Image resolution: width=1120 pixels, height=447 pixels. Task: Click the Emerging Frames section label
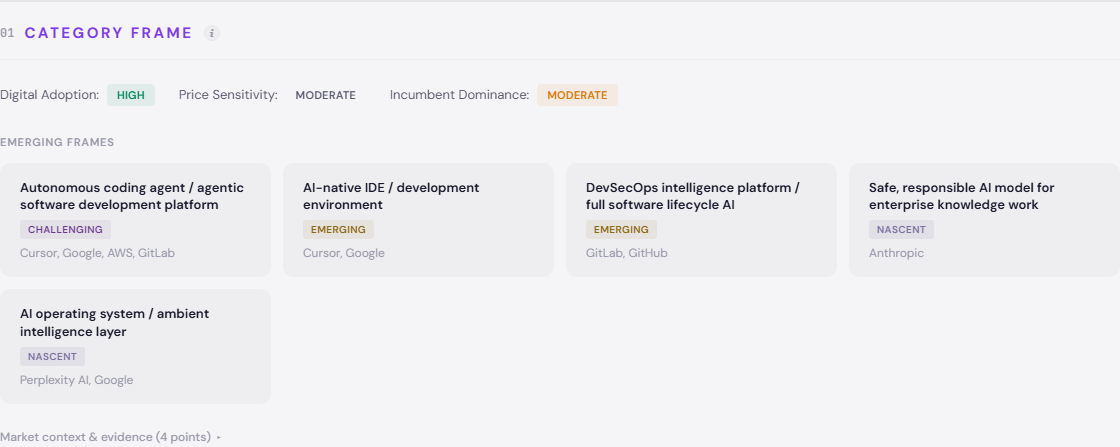tap(57, 142)
